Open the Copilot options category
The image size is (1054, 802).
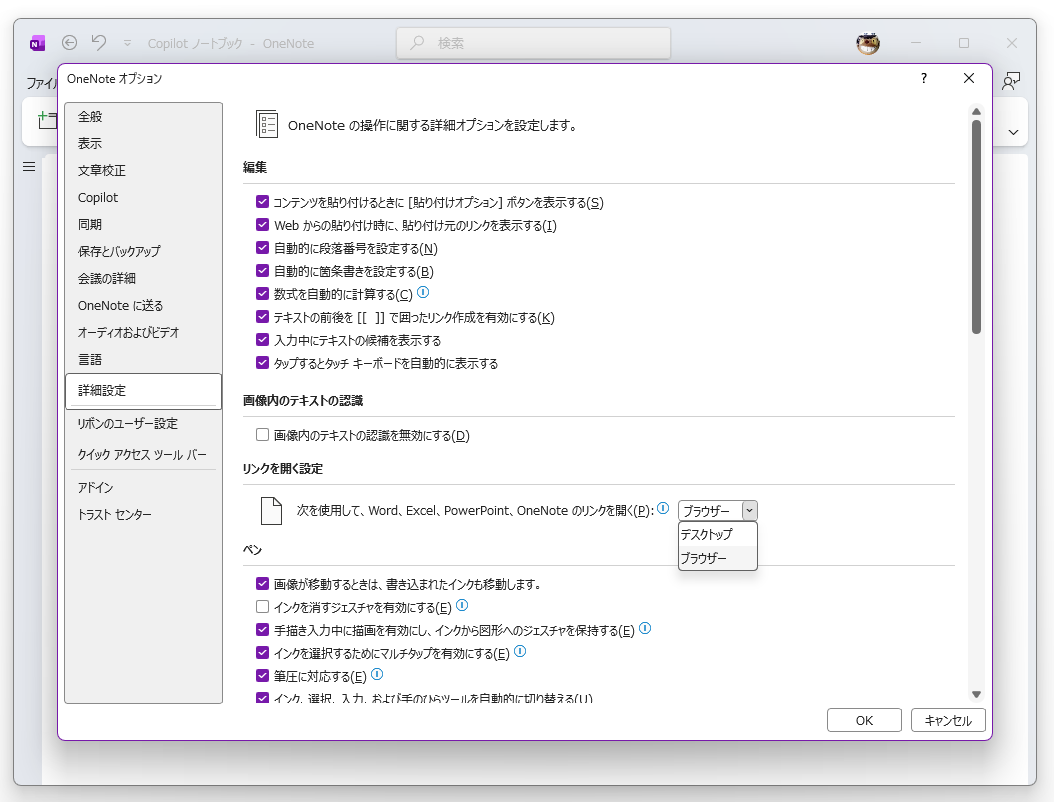pos(143,197)
